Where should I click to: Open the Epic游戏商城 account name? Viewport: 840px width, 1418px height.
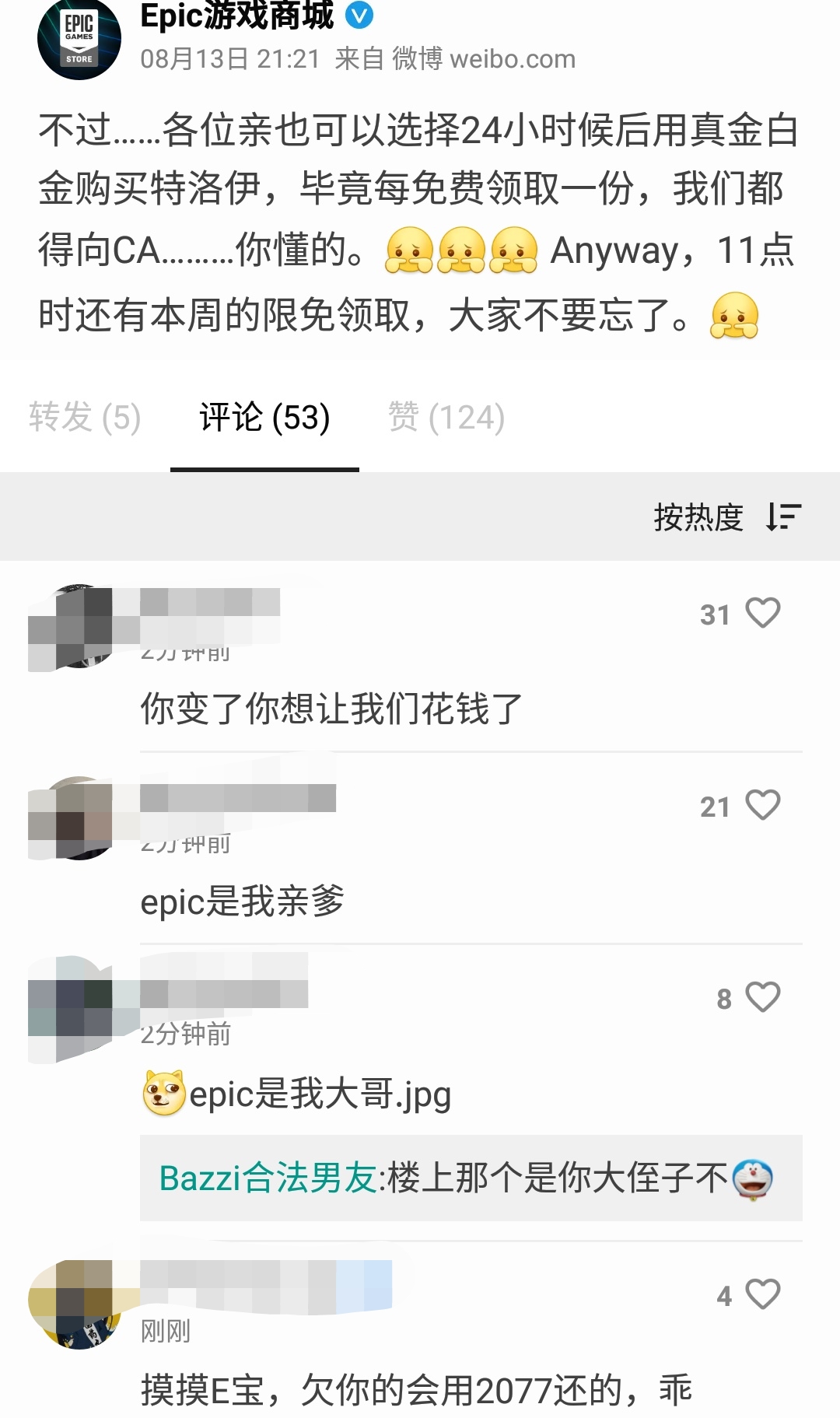tap(237, 16)
